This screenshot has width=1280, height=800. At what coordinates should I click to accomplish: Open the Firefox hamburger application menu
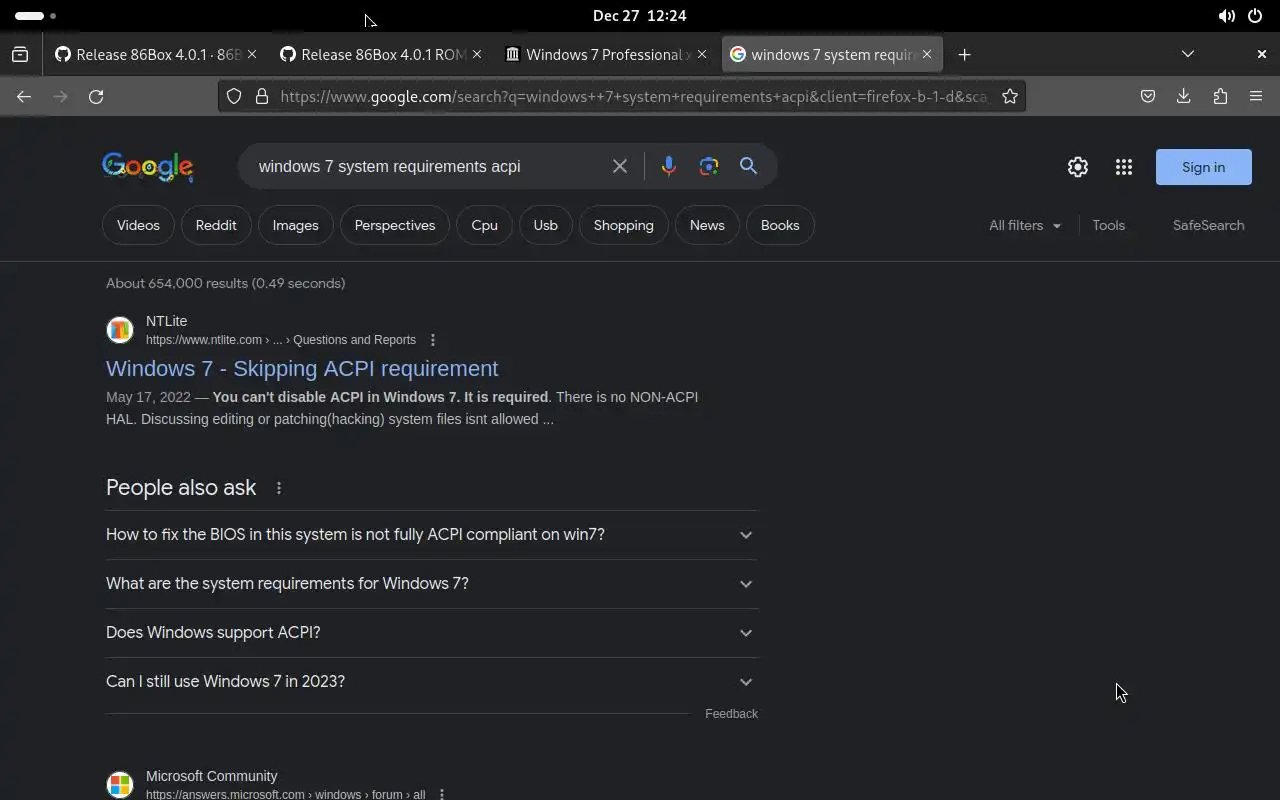tap(1256, 96)
